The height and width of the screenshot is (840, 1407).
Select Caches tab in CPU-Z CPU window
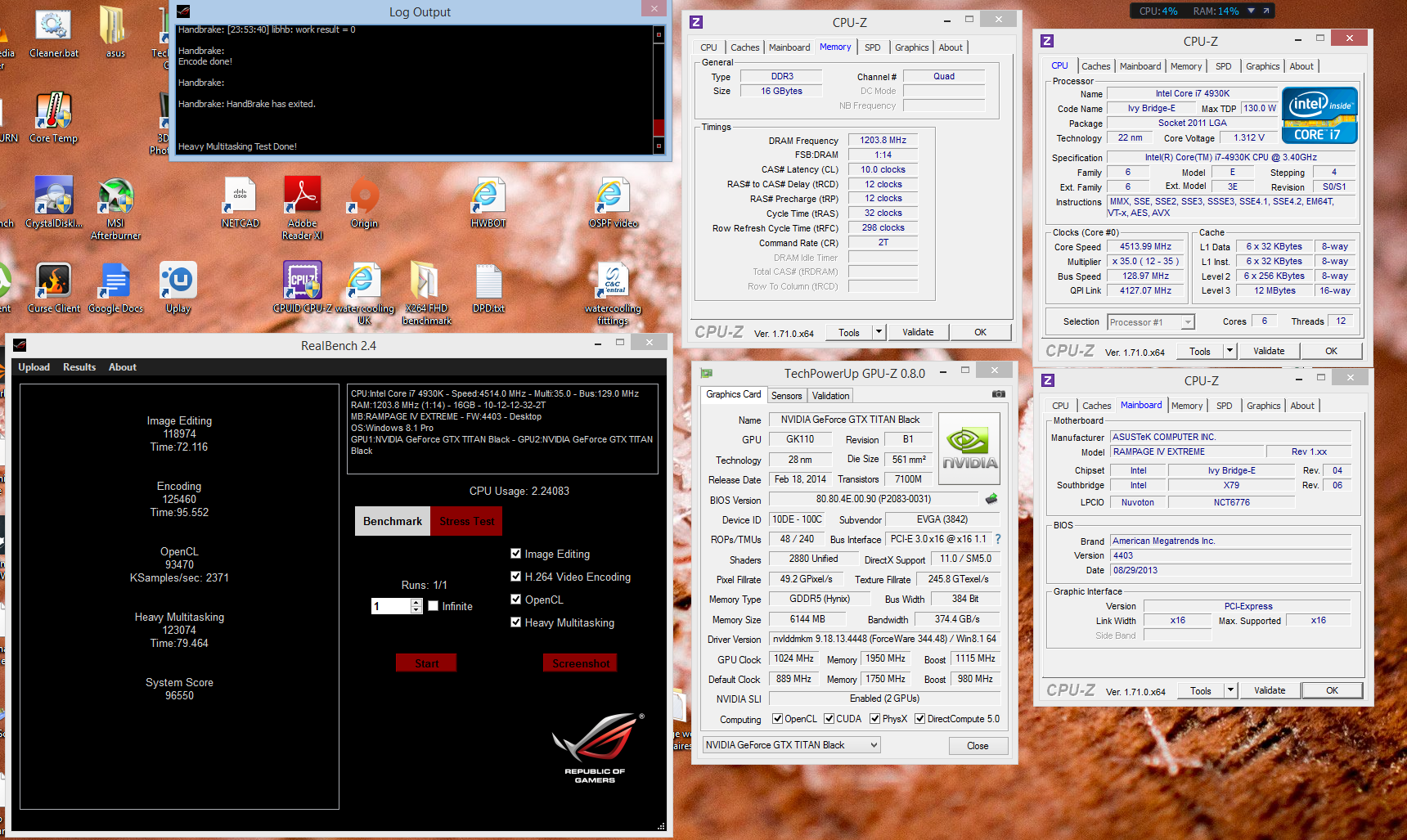point(1095,66)
